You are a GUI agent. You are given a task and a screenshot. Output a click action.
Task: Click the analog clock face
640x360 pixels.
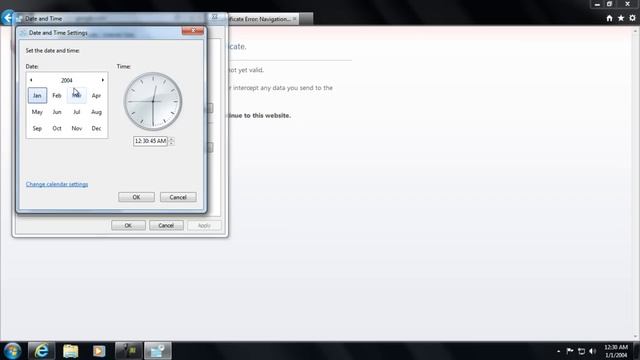(x=153, y=101)
